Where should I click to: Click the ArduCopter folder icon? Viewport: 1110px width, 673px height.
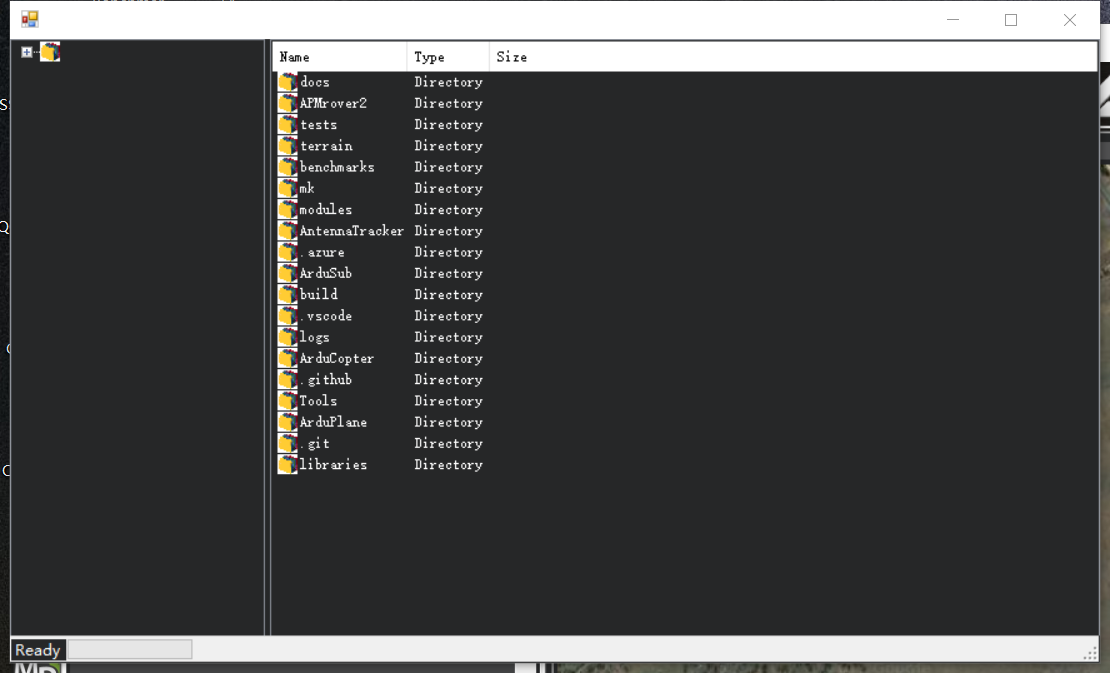click(287, 358)
